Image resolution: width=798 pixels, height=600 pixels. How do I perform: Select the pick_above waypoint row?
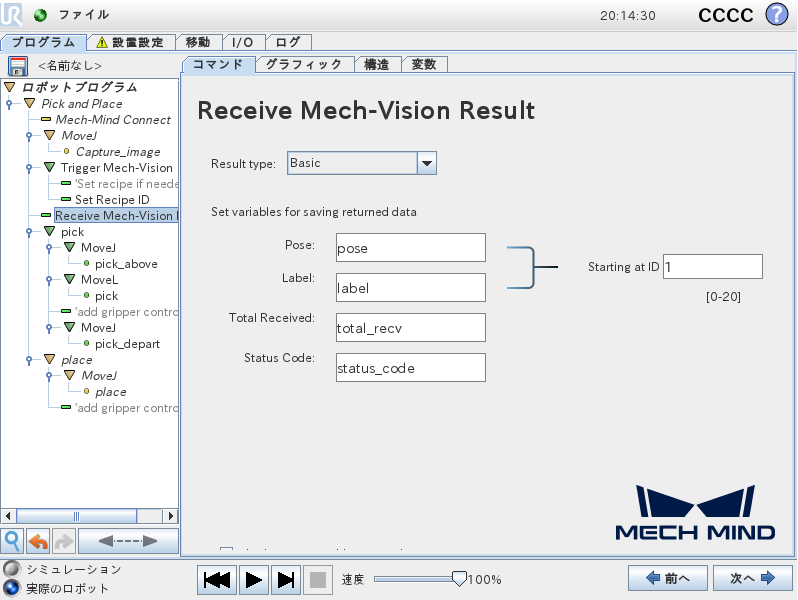click(126, 264)
